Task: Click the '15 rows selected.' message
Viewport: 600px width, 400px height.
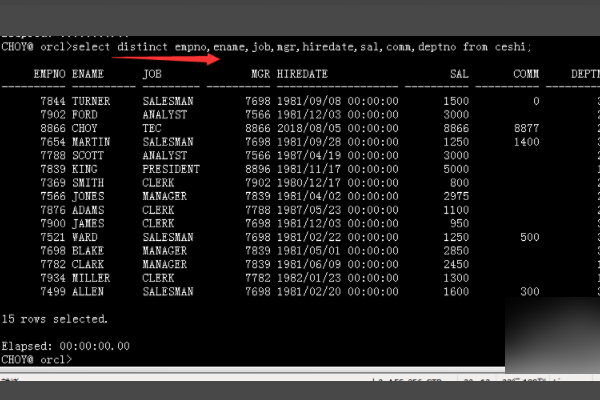Action: coord(54,318)
